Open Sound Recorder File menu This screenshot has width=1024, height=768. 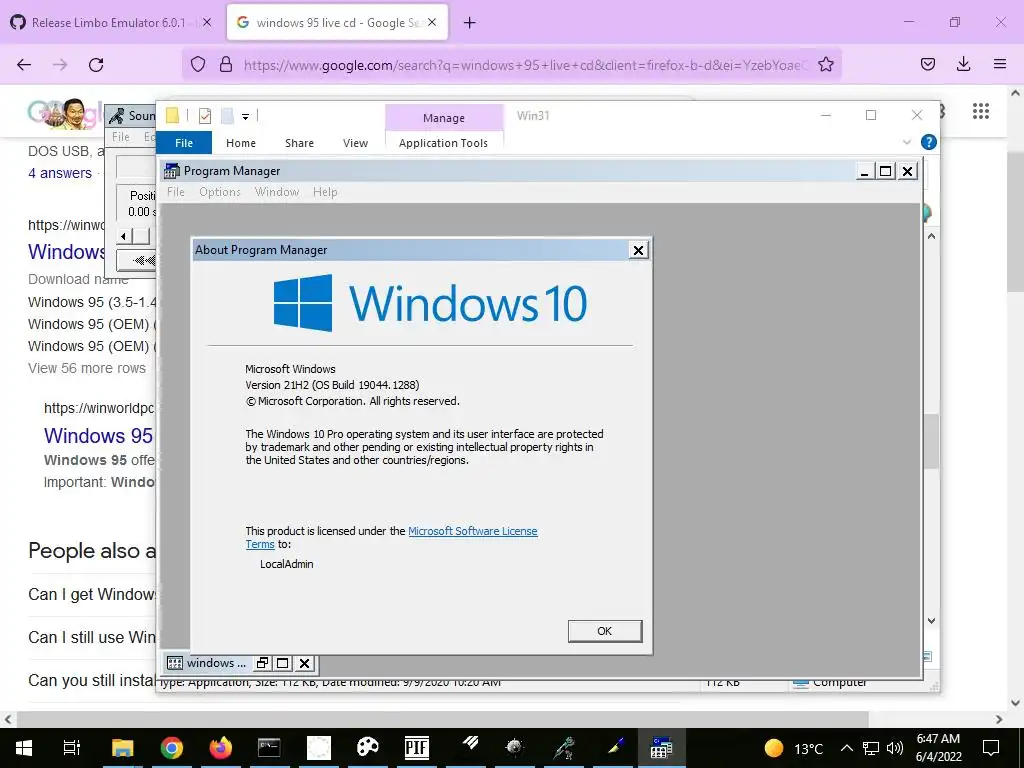click(x=121, y=136)
